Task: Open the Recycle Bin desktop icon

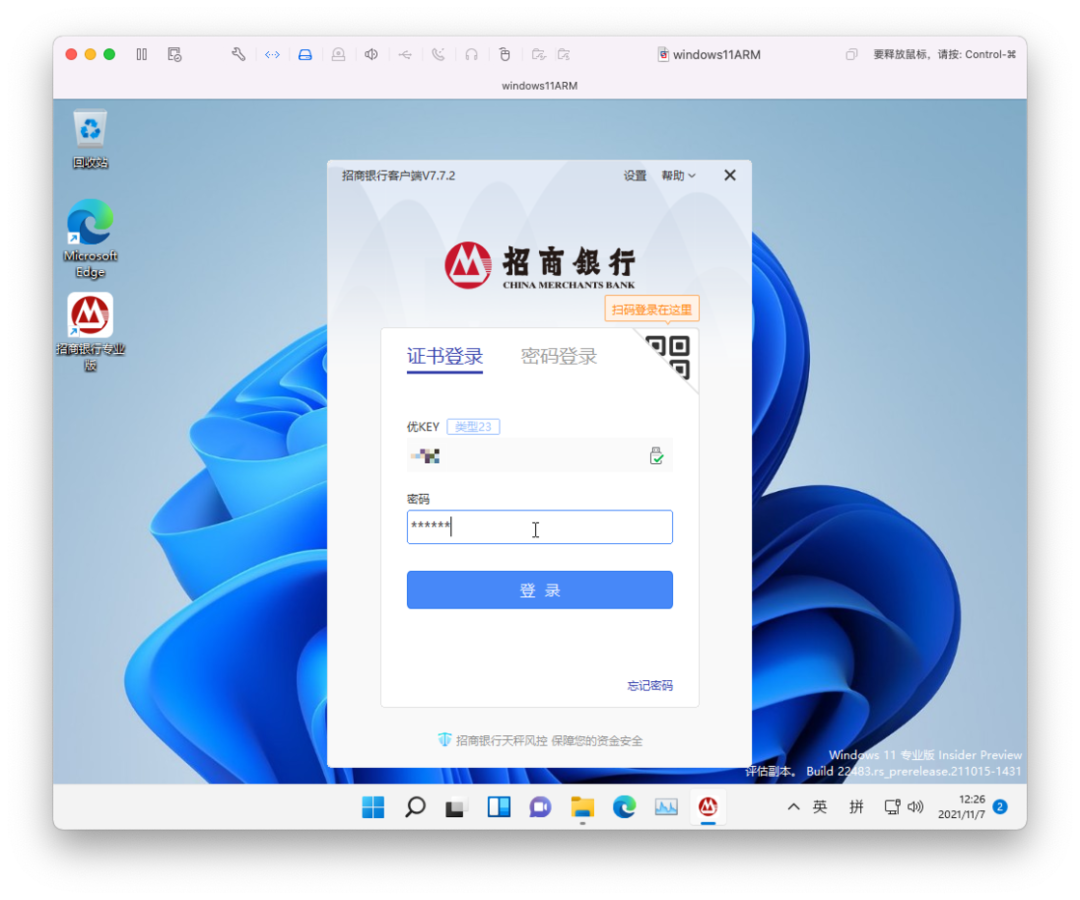Action: click(x=90, y=139)
